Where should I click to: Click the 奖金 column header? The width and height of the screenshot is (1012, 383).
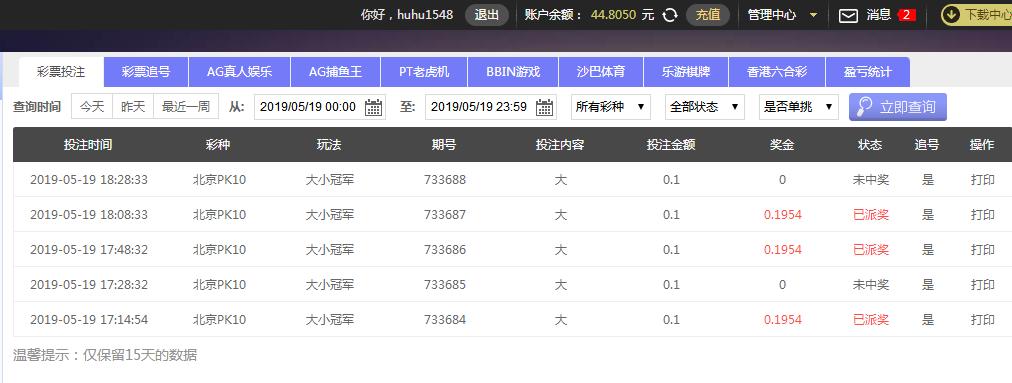(782, 145)
